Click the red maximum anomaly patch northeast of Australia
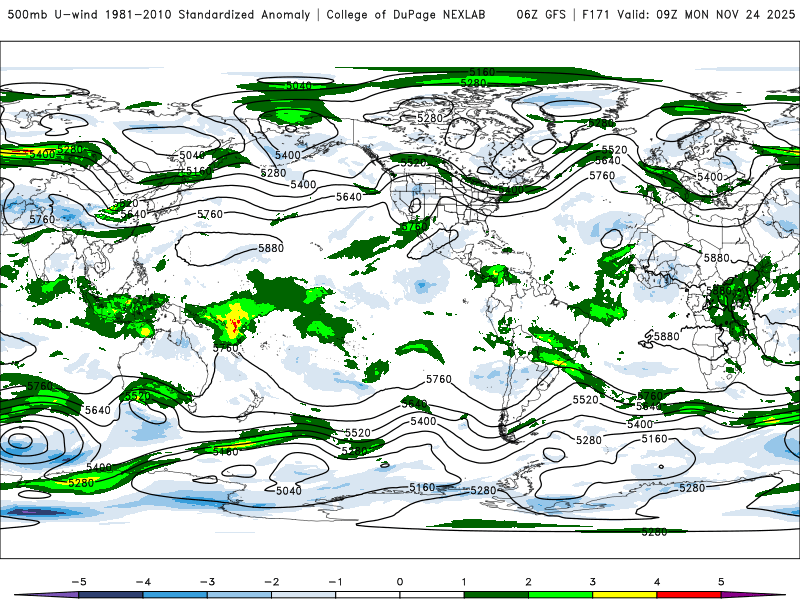 [235, 325]
